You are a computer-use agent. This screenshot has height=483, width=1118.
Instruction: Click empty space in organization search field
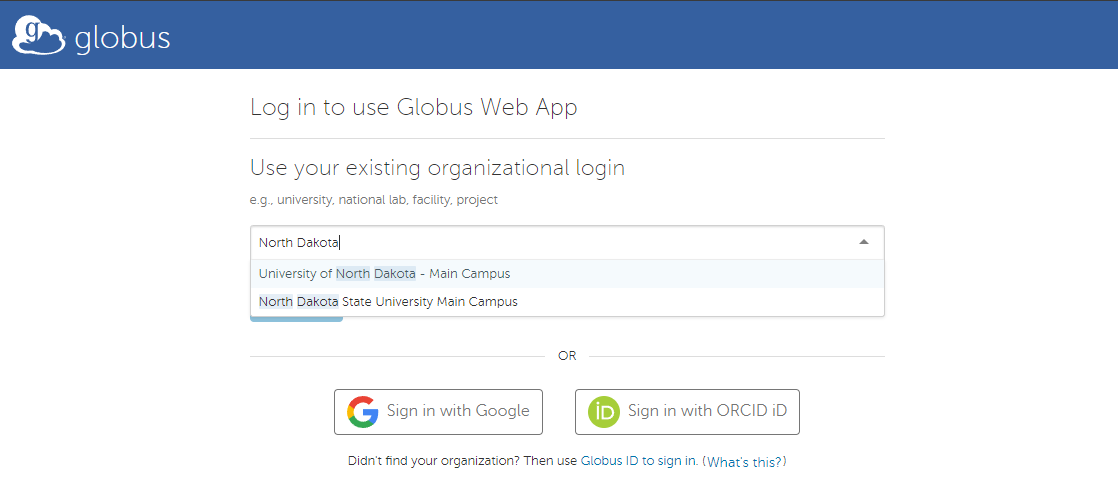[x=600, y=242]
